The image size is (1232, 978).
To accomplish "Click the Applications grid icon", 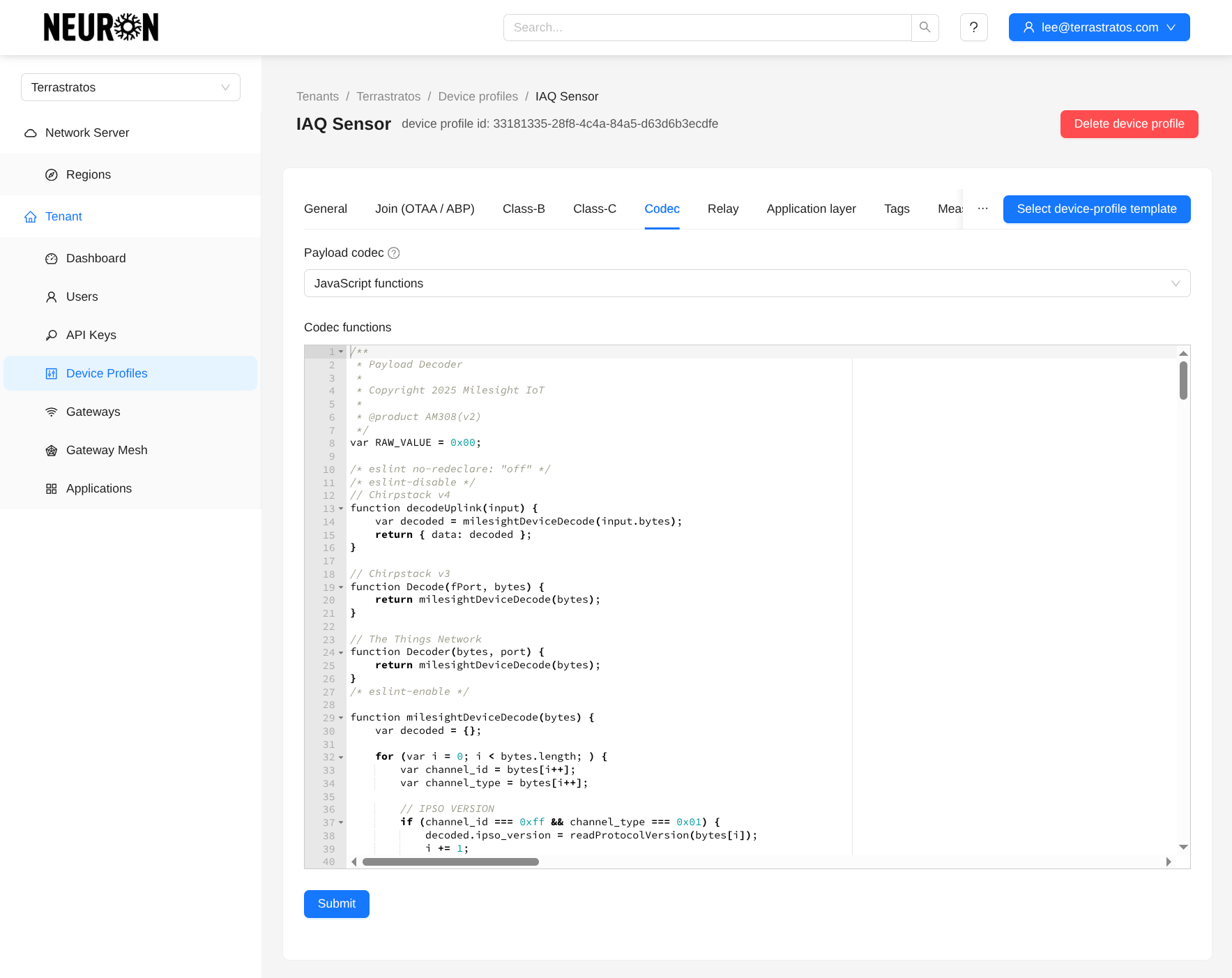I will (x=52, y=489).
